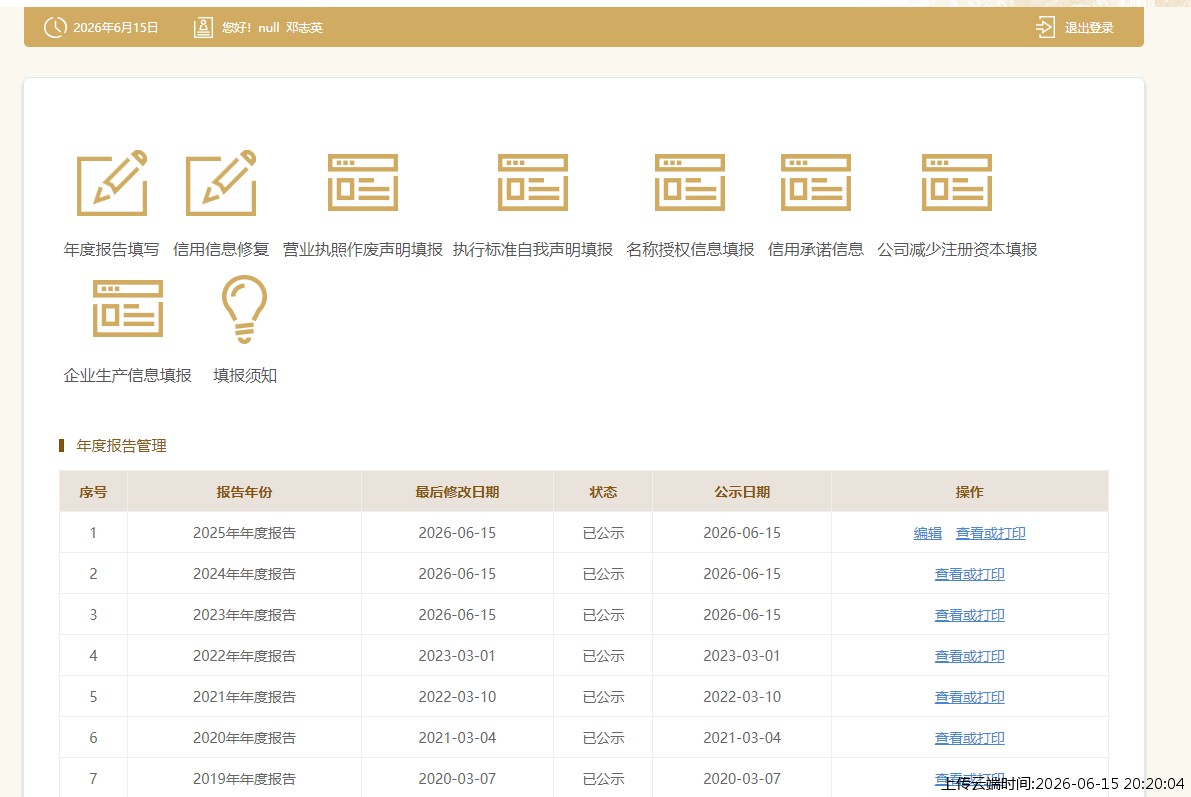1191x797 pixels.
Task: Click the 2021年年度报告 cell
Action: [x=244, y=697]
